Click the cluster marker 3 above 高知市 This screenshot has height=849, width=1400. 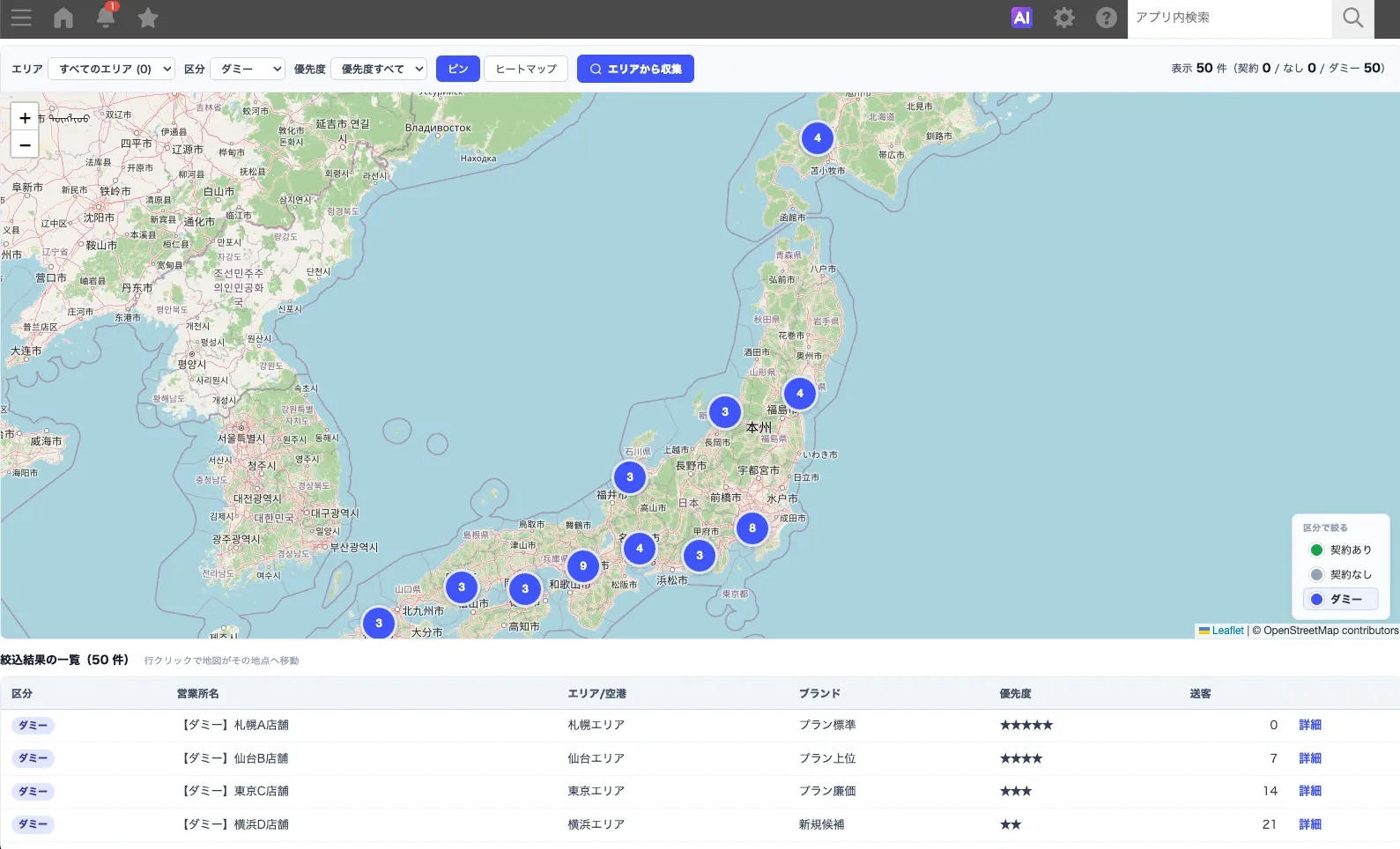525,589
